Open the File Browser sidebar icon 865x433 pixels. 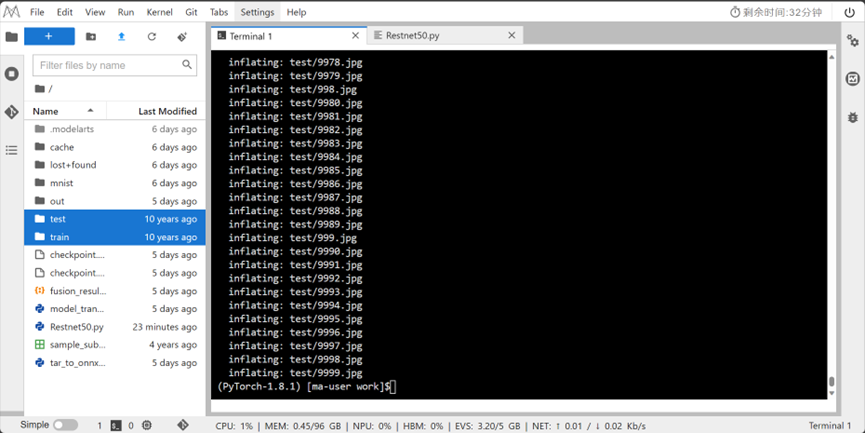[12, 37]
